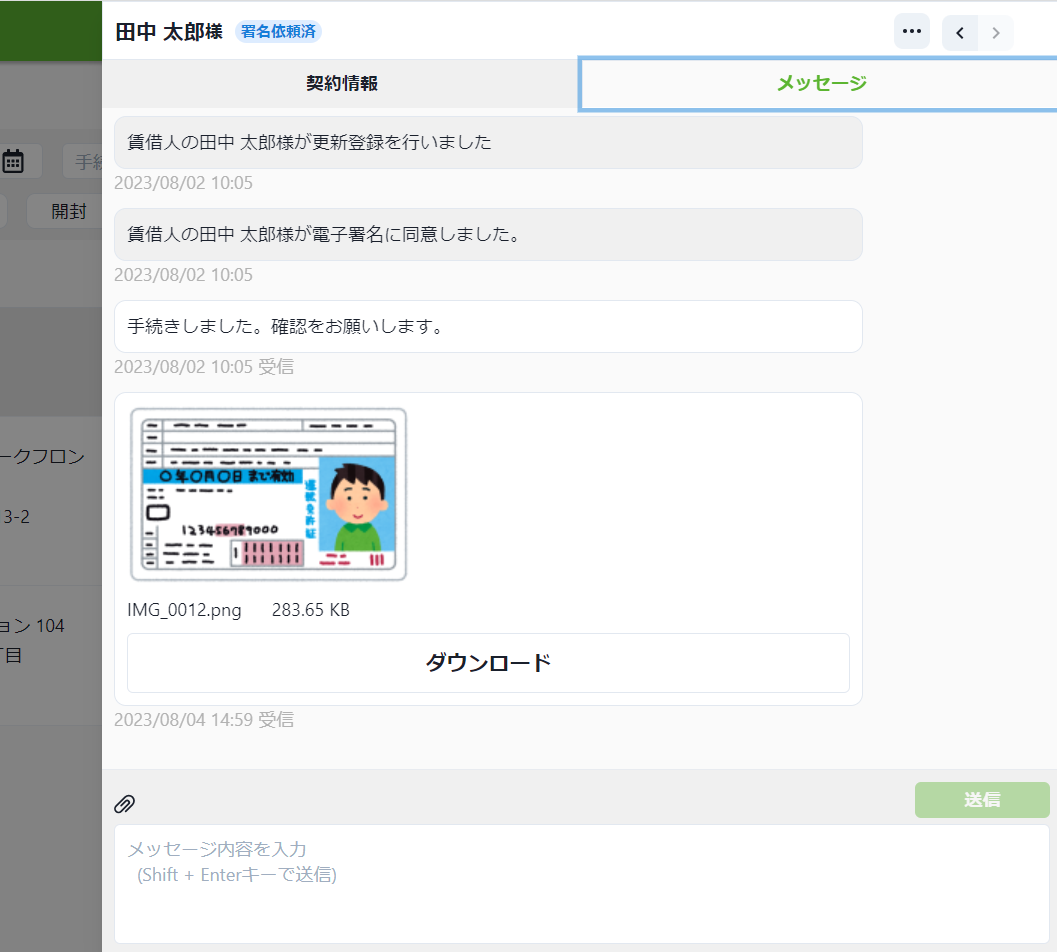Select message 手続きしました。確認をお願いします。

(x=488, y=326)
